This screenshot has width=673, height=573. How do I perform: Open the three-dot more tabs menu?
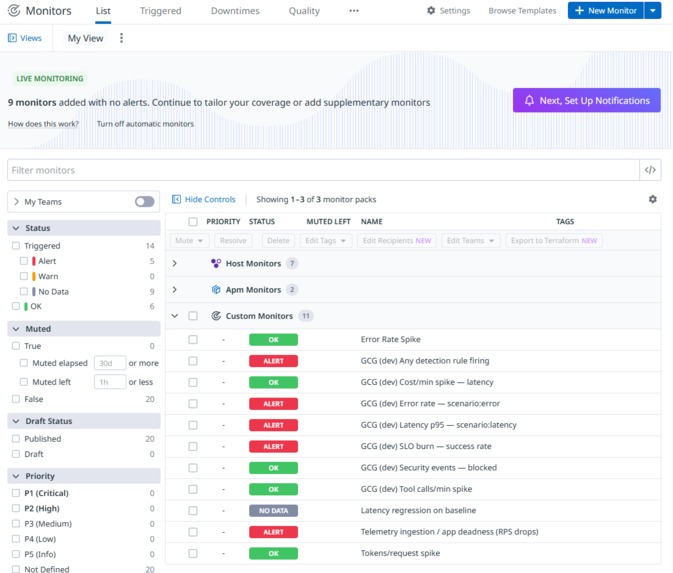coord(354,11)
